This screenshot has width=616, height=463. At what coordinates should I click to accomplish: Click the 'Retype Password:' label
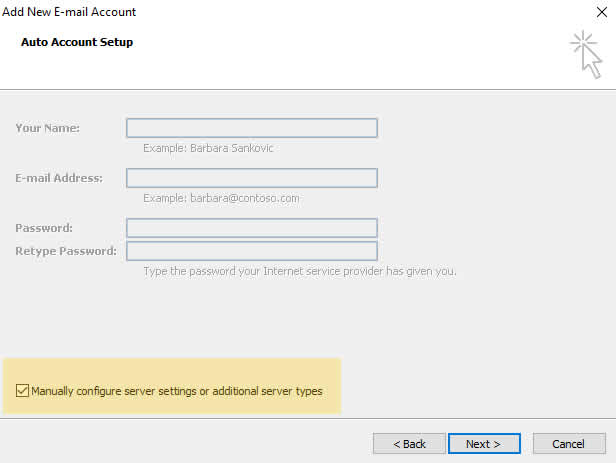pyautogui.click(x=66, y=251)
